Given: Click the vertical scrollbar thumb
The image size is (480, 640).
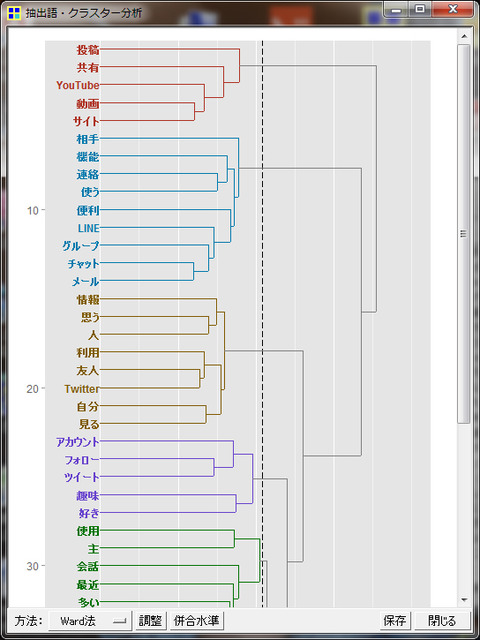Looking at the screenshot, I should pyautogui.click(x=464, y=234).
